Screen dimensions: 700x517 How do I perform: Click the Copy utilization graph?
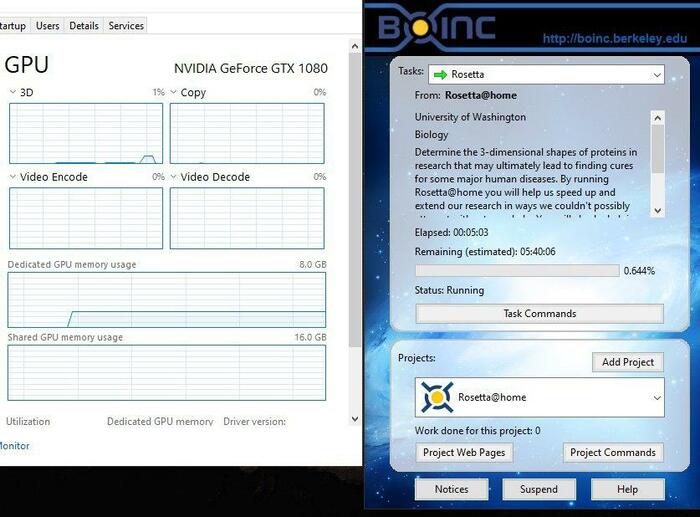[x=247, y=133]
